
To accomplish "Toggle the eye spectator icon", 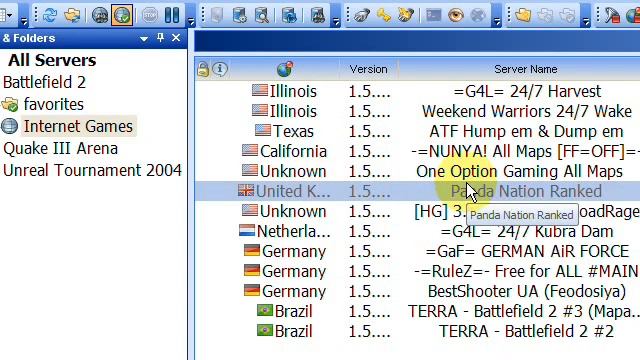I will (455, 15).
